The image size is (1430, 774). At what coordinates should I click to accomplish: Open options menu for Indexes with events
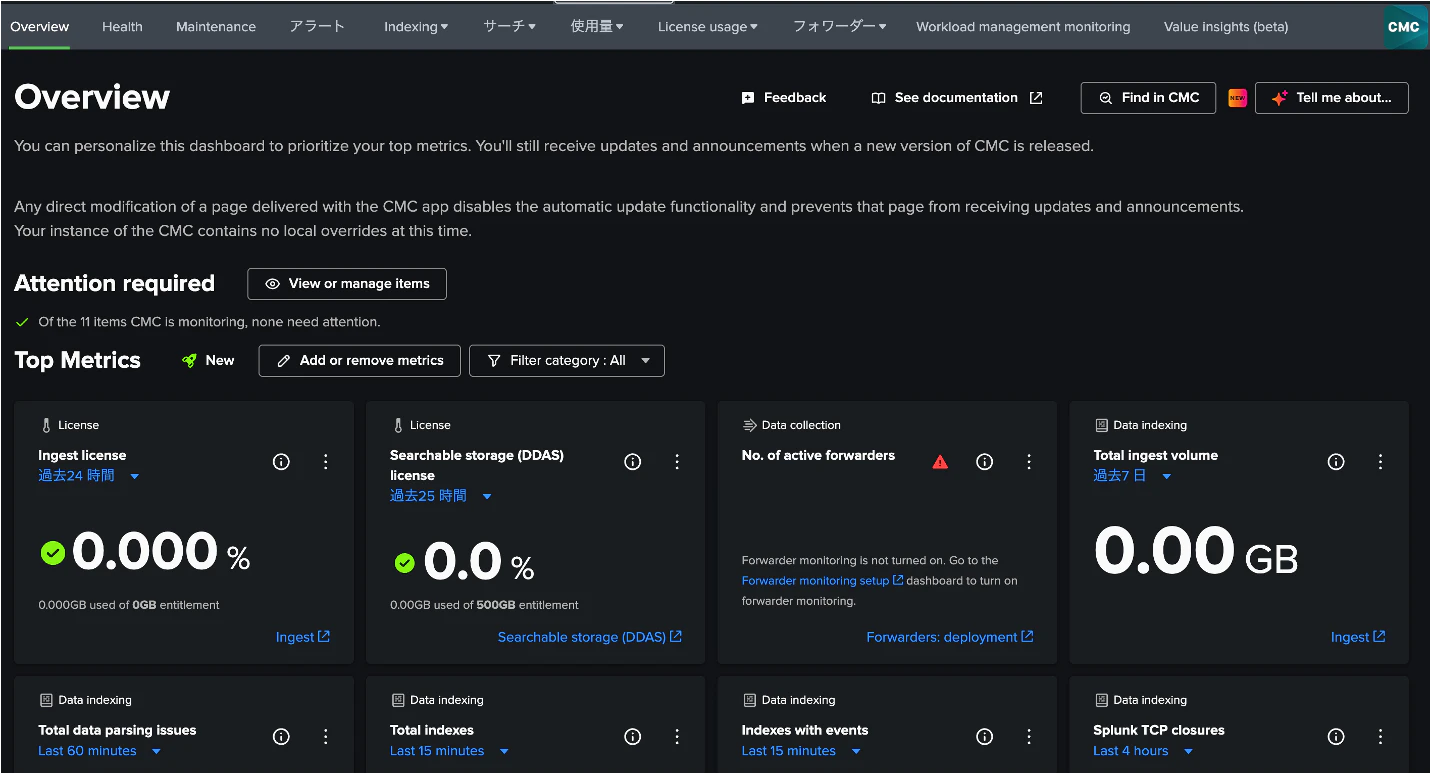click(1029, 737)
